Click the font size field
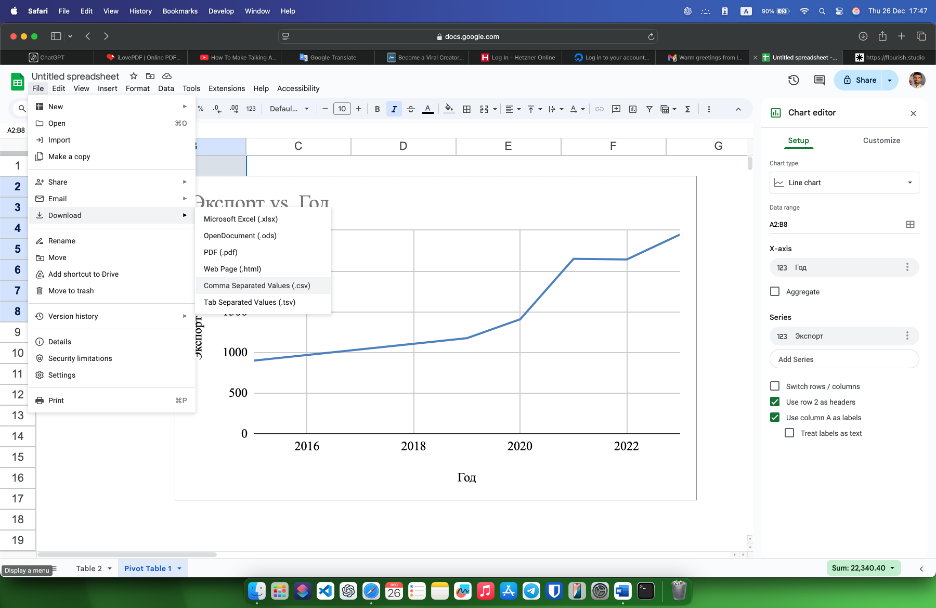 click(341, 109)
